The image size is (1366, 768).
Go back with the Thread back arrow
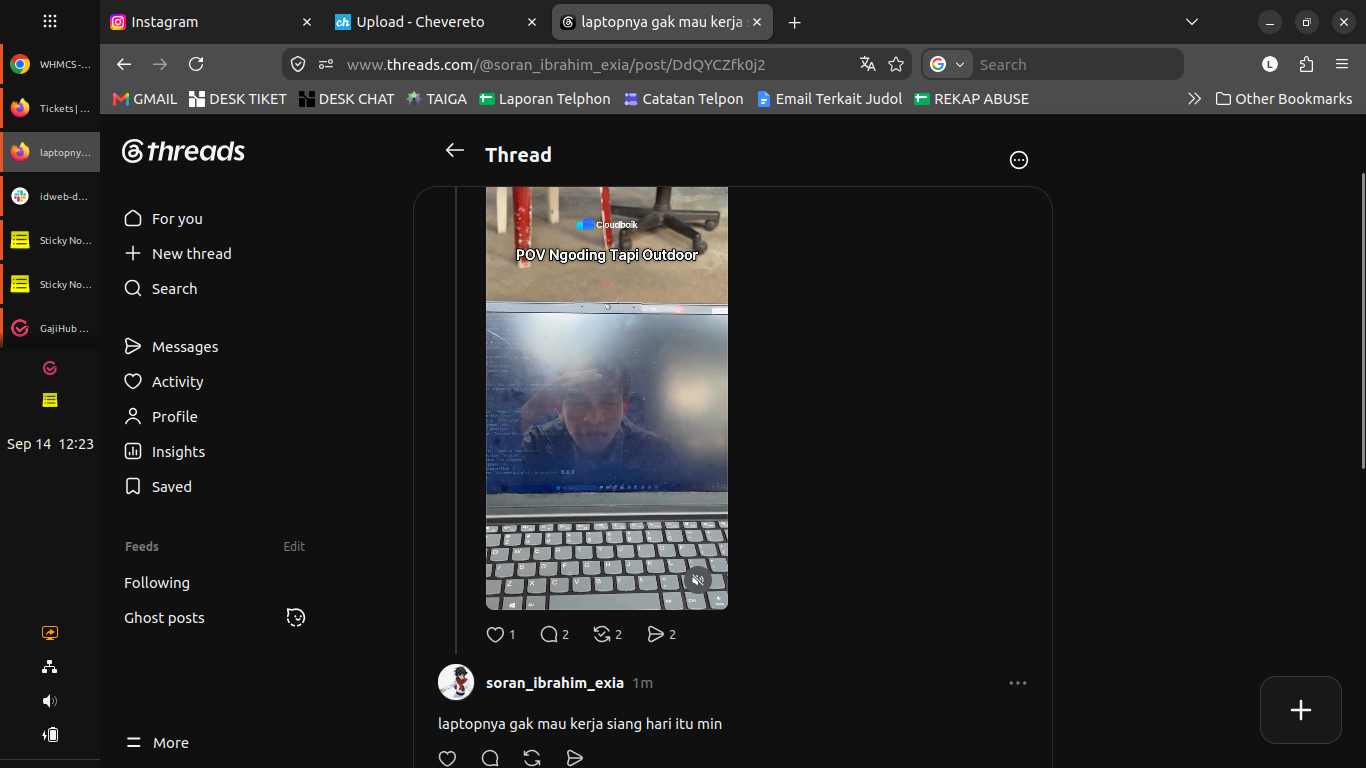pyautogui.click(x=455, y=150)
